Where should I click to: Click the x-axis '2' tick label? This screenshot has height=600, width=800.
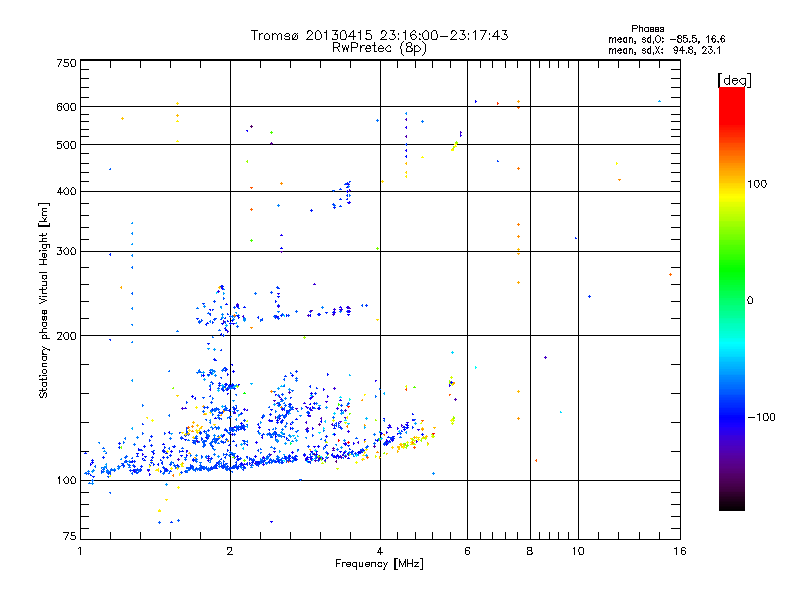(x=230, y=551)
